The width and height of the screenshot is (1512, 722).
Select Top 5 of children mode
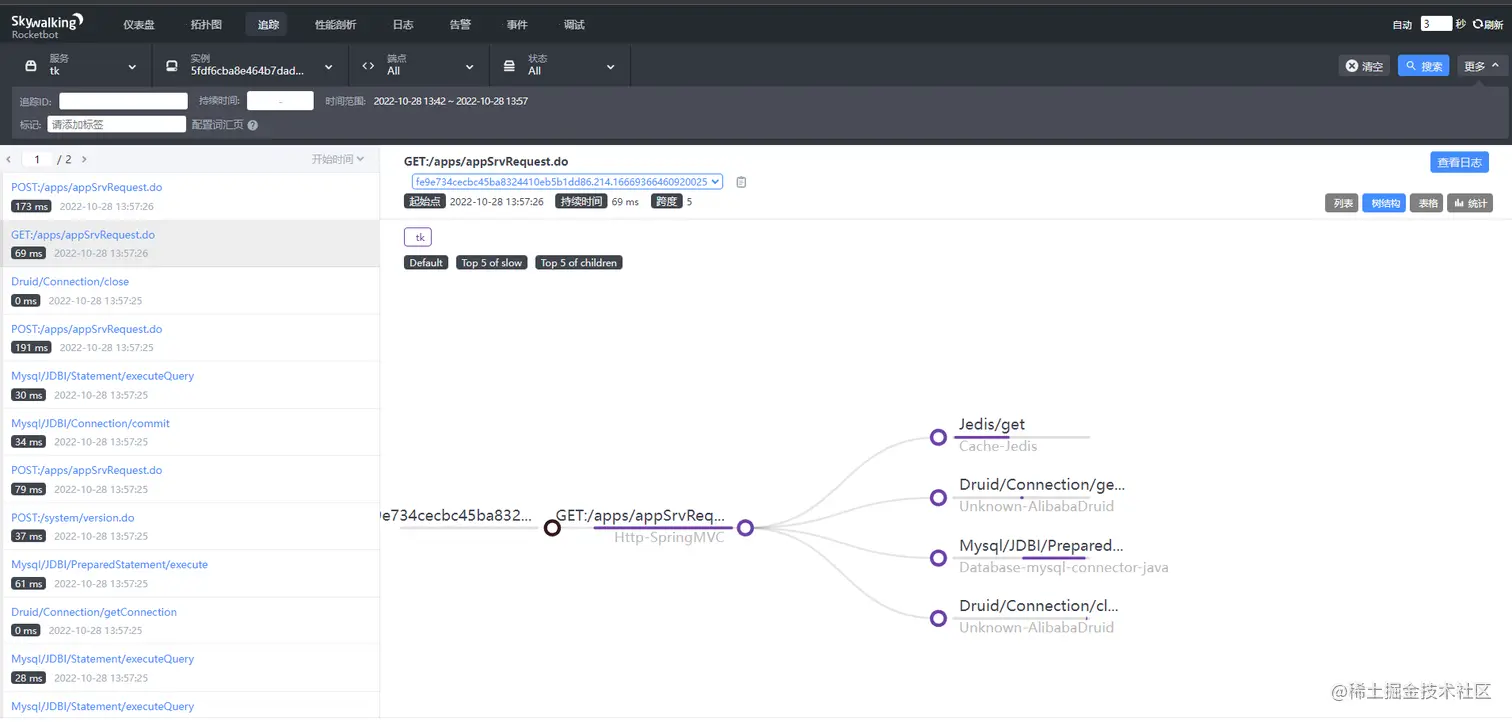point(579,263)
